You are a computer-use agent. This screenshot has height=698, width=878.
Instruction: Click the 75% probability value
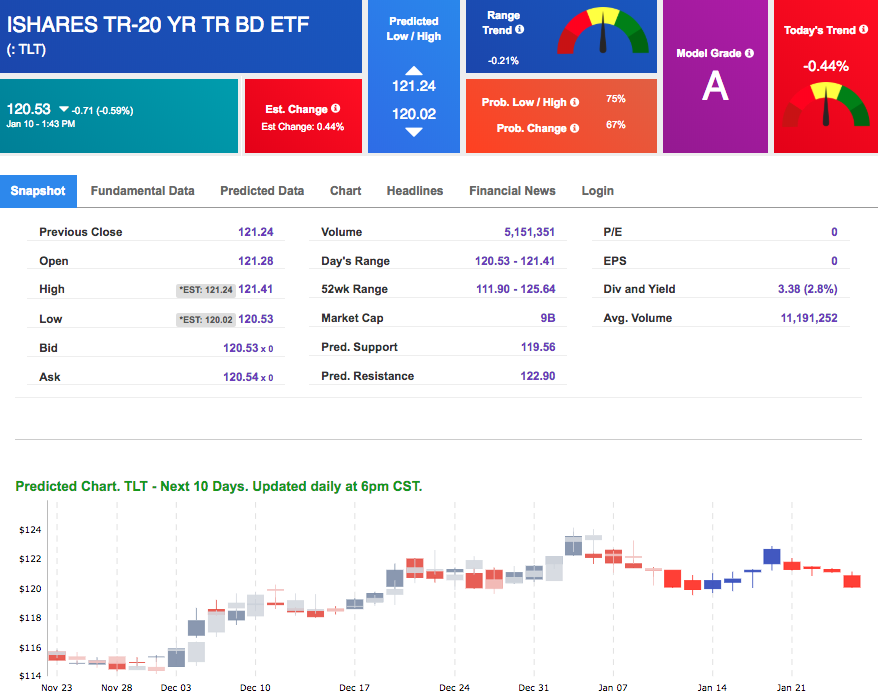(x=615, y=99)
